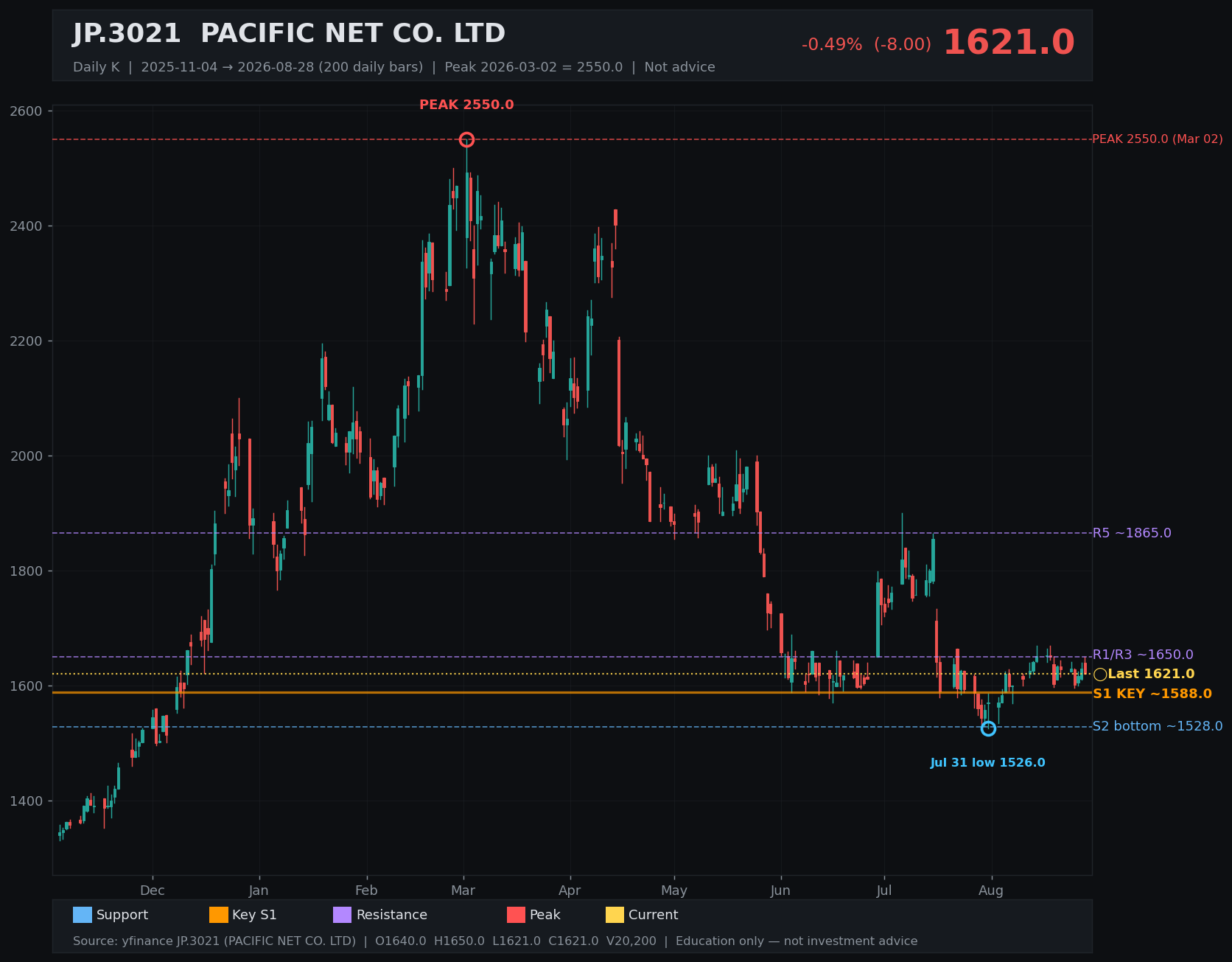Select the small circle beside Last 1621.0
This screenshot has width=1232, height=962.
pos(1100,674)
